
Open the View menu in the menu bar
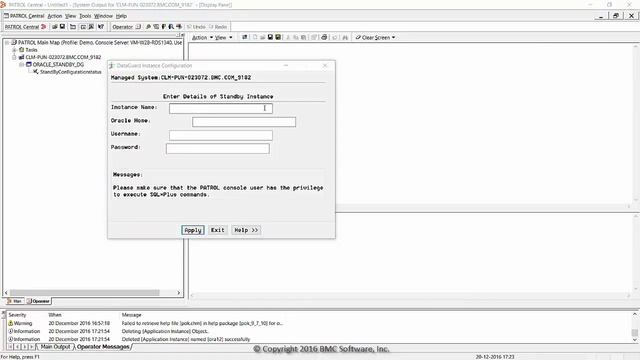tap(71, 16)
